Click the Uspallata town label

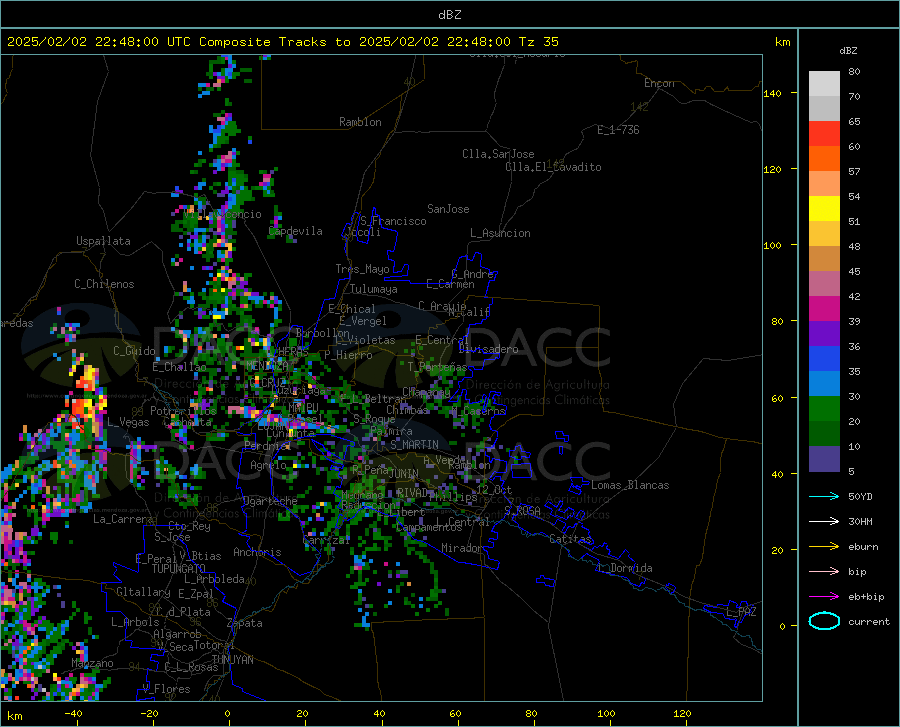(103, 241)
